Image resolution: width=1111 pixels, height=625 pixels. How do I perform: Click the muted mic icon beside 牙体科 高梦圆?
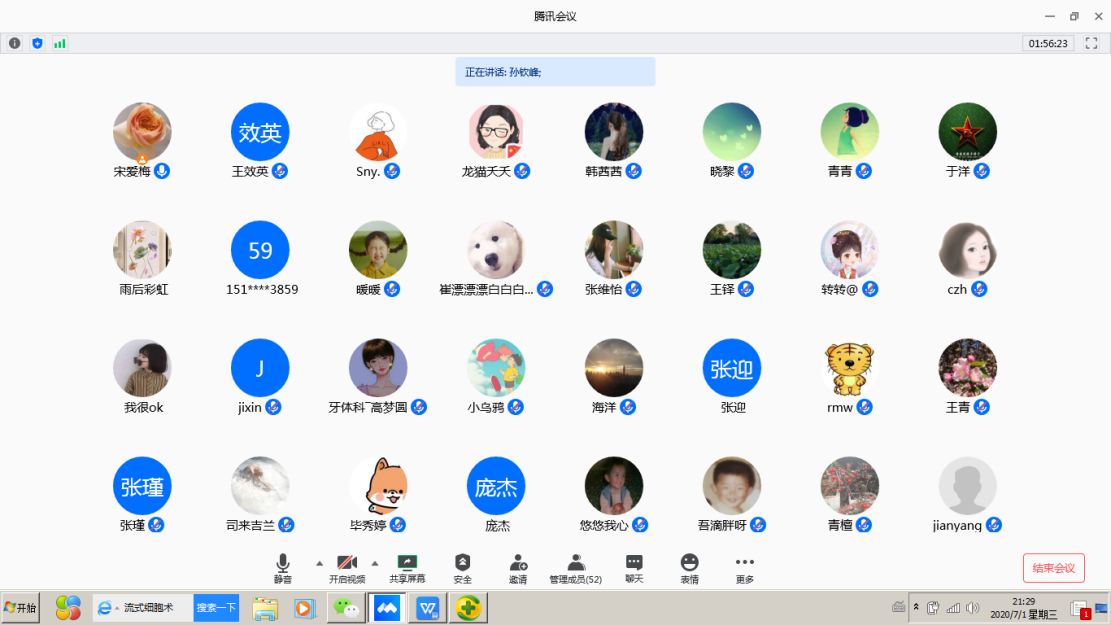(x=419, y=407)
